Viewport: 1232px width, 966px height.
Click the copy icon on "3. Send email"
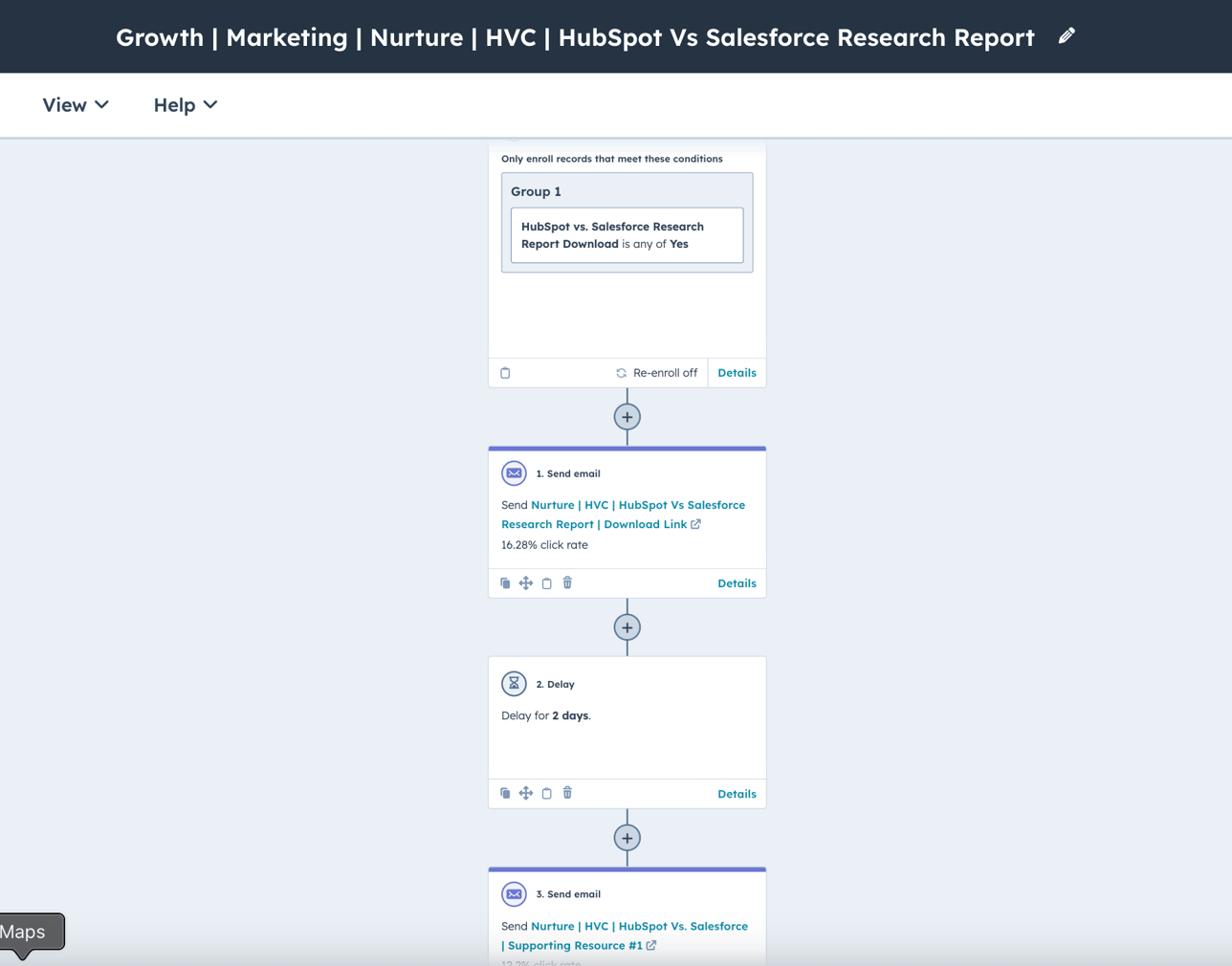pyautogui.click(x=505, y=963)
